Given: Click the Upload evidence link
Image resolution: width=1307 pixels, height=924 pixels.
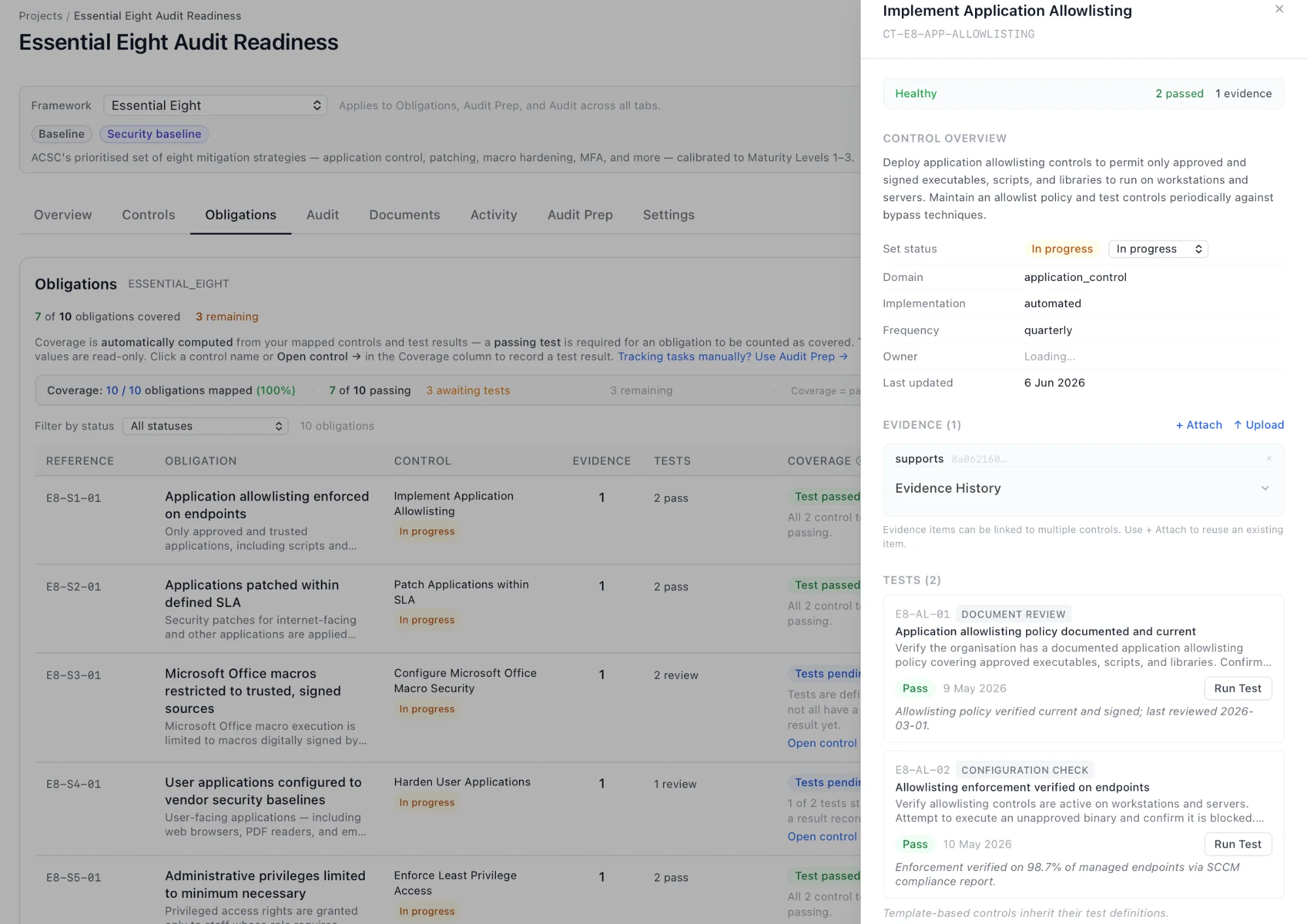Looking at the screenshot, I should point(1259,425).
